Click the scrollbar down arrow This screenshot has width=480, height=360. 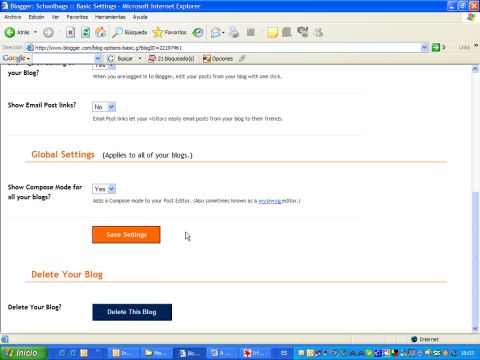tap(475, 328)
